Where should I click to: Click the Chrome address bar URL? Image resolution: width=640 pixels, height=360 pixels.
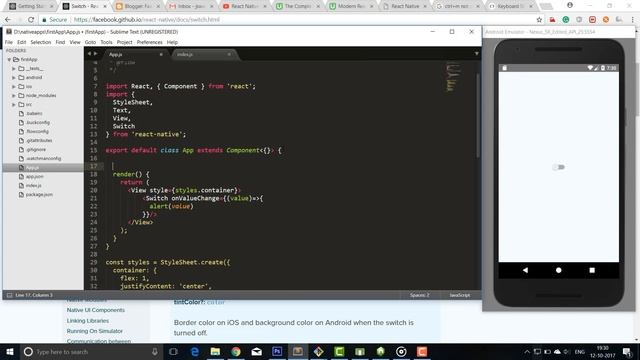(x=147, y=20)
